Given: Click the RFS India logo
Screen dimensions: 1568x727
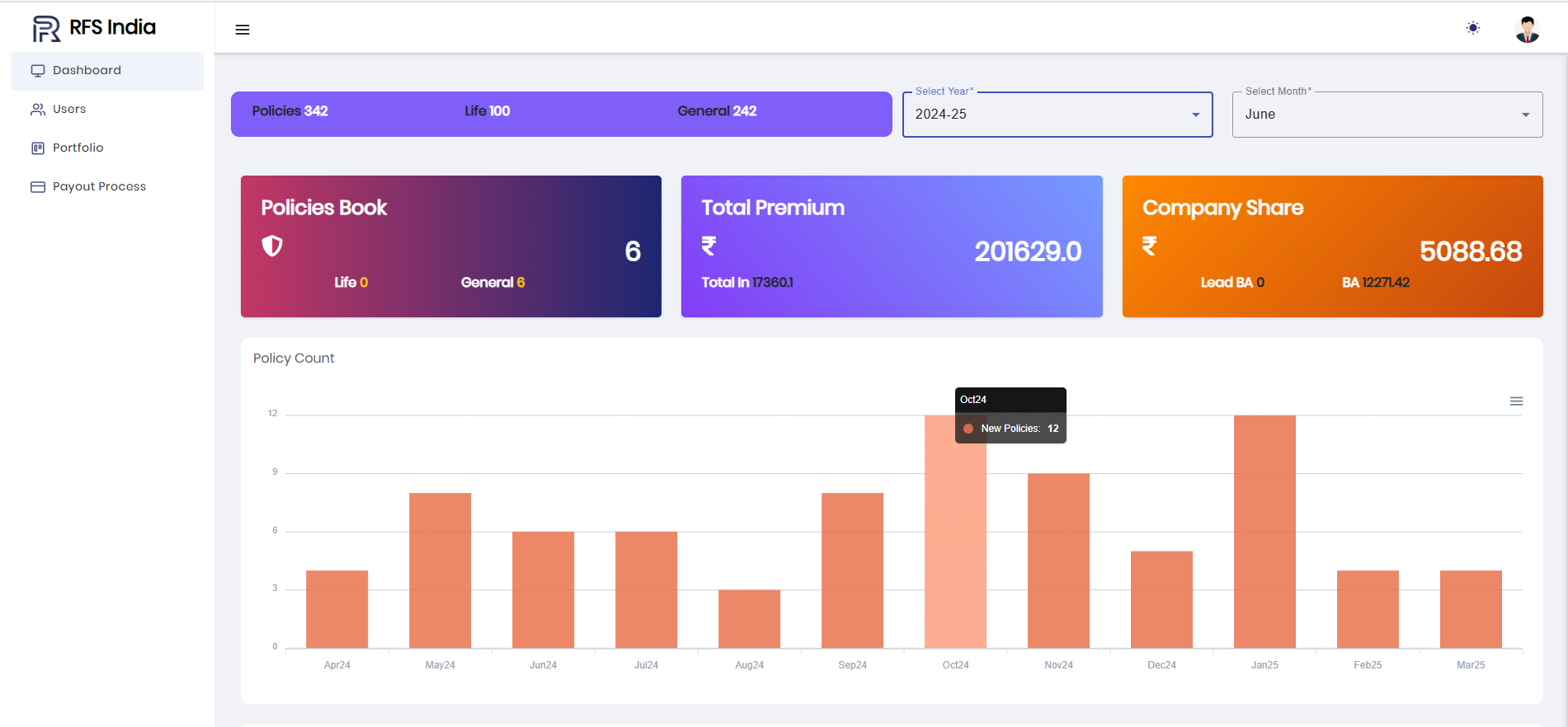Looking at the screenshot, I should [x=94, y=28].
